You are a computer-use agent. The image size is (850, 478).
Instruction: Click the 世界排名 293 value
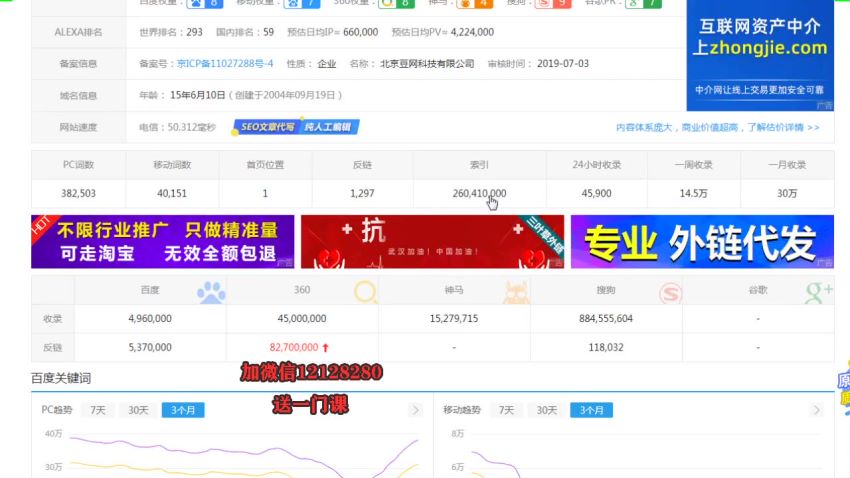(x=194, y=32)
